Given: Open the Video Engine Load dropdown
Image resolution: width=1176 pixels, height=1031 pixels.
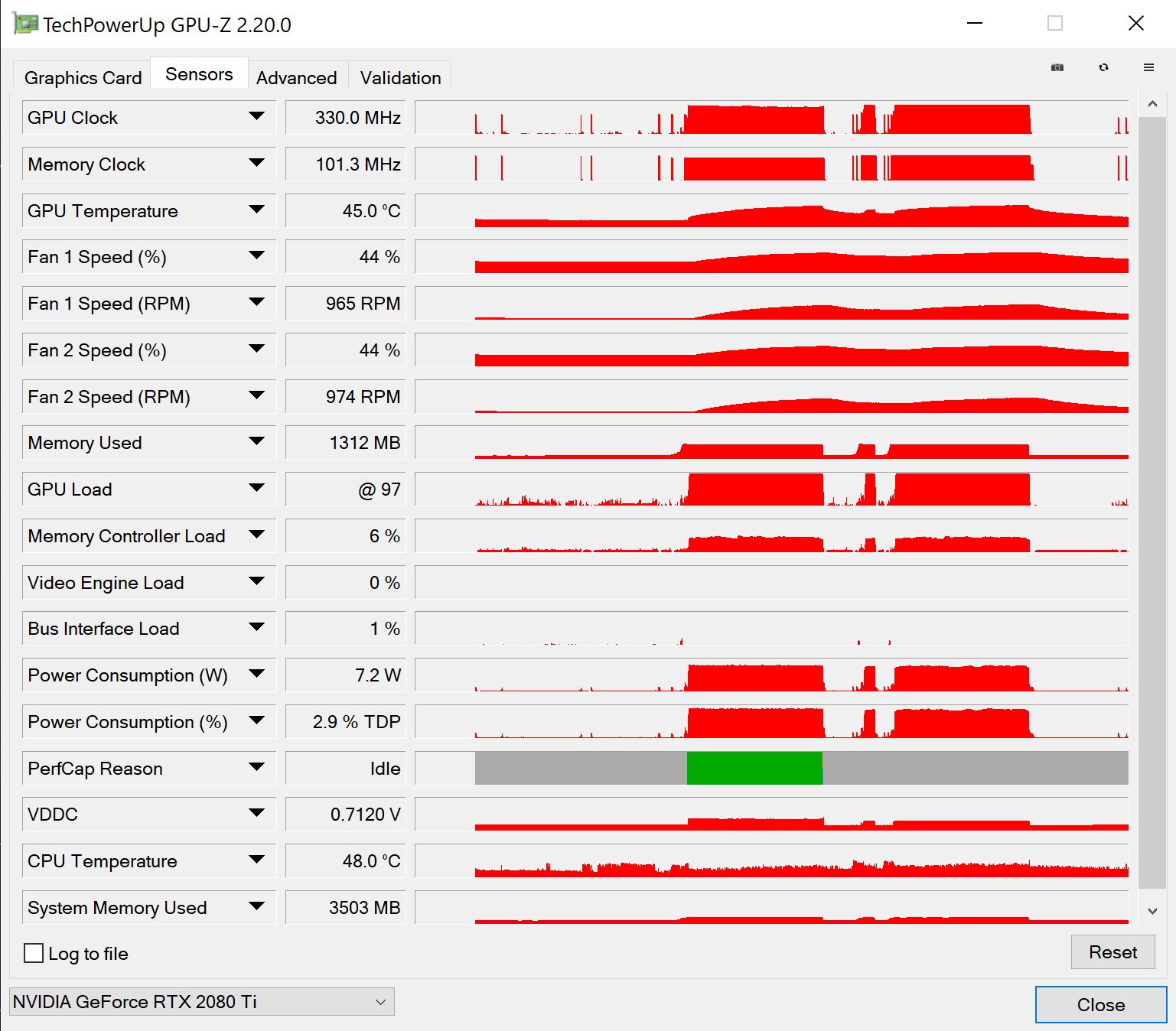Looking at the screenshot, I should [x=256, y=582].
